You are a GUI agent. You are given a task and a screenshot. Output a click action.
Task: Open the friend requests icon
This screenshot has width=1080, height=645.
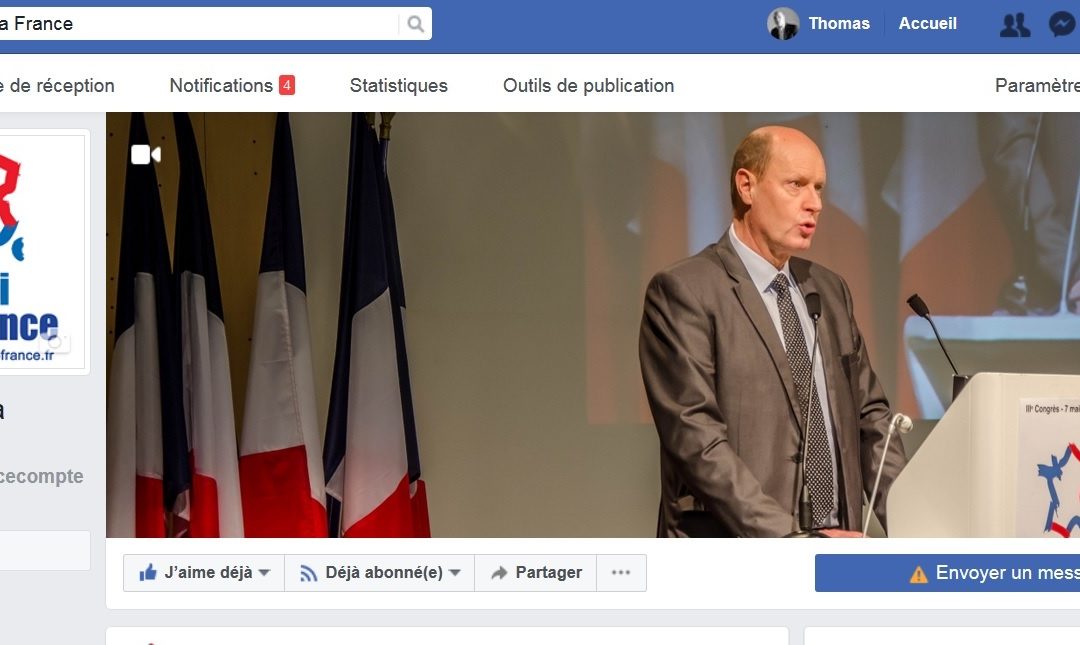pyautogui.click(x=1015, y=24)
